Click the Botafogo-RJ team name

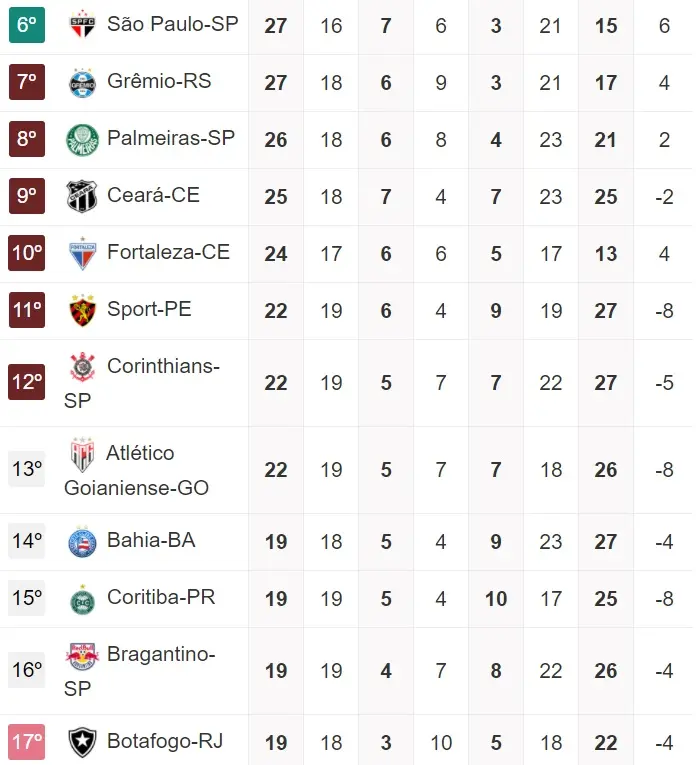(x=164, y=741)
